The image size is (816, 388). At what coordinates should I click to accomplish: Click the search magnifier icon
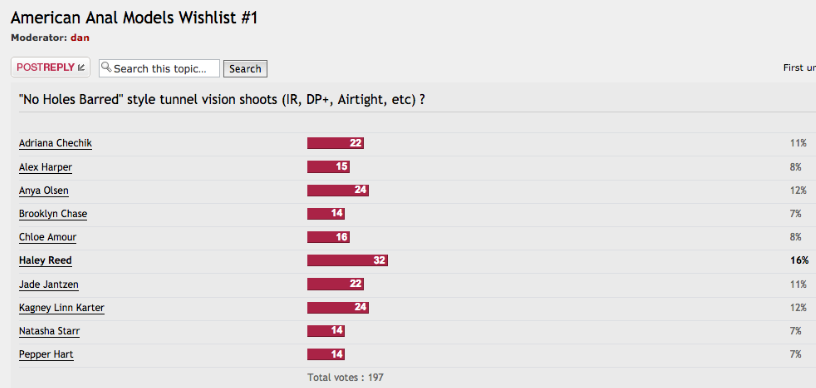(106, 67)
